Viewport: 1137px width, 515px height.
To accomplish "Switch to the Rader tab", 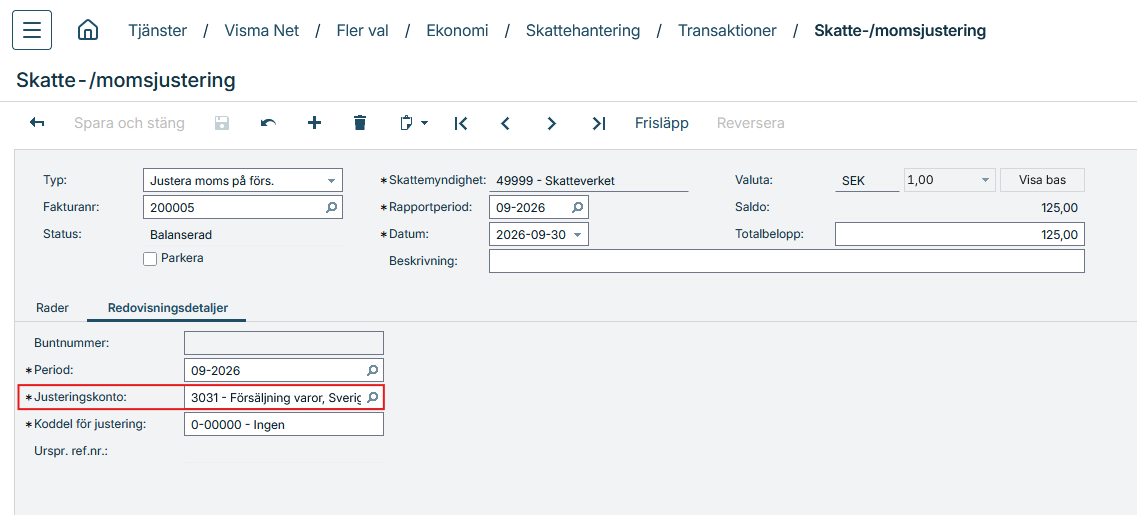I will tap(52, 308).
